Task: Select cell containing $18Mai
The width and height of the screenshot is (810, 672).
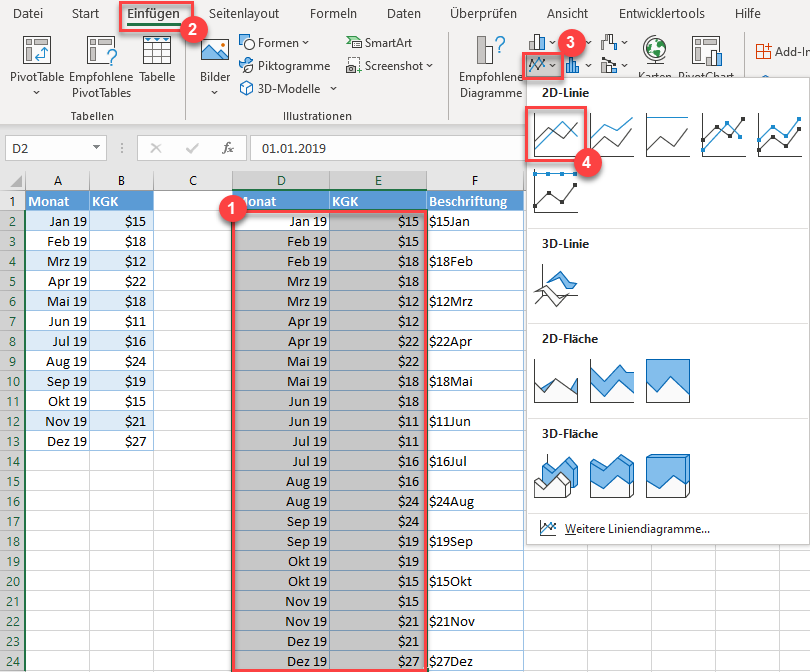Action: 475,381
